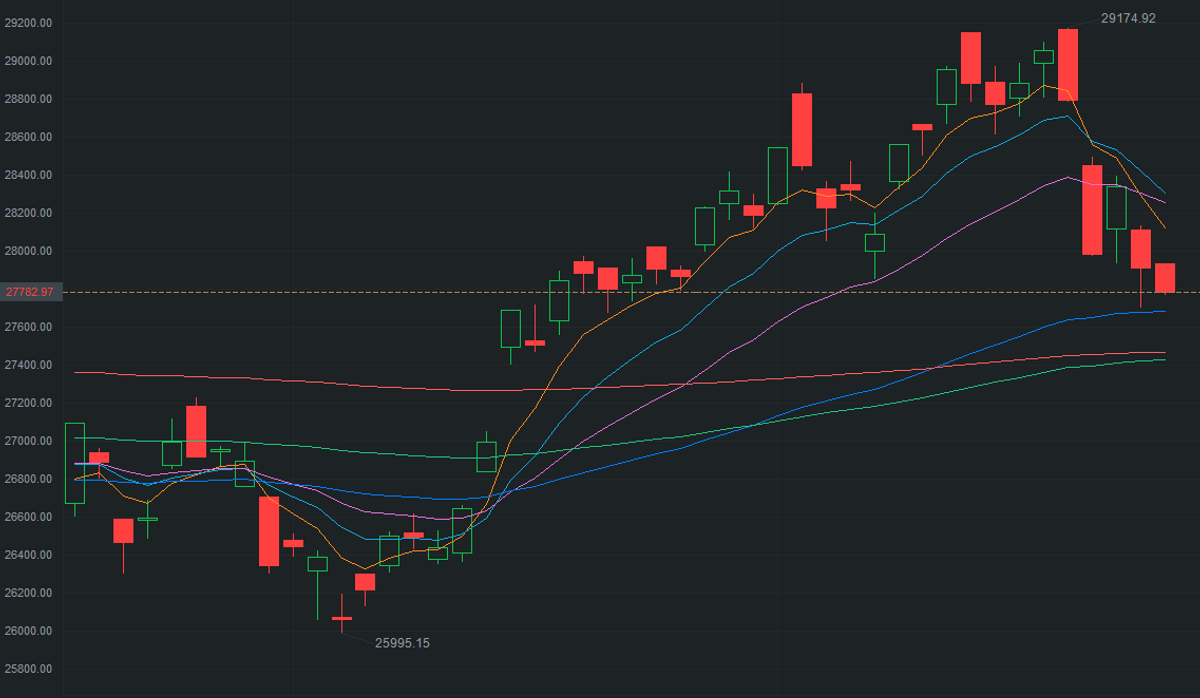Click the 28000.00 price axis label
Screen dimensions: 1200x698
(x=29, y=251)
